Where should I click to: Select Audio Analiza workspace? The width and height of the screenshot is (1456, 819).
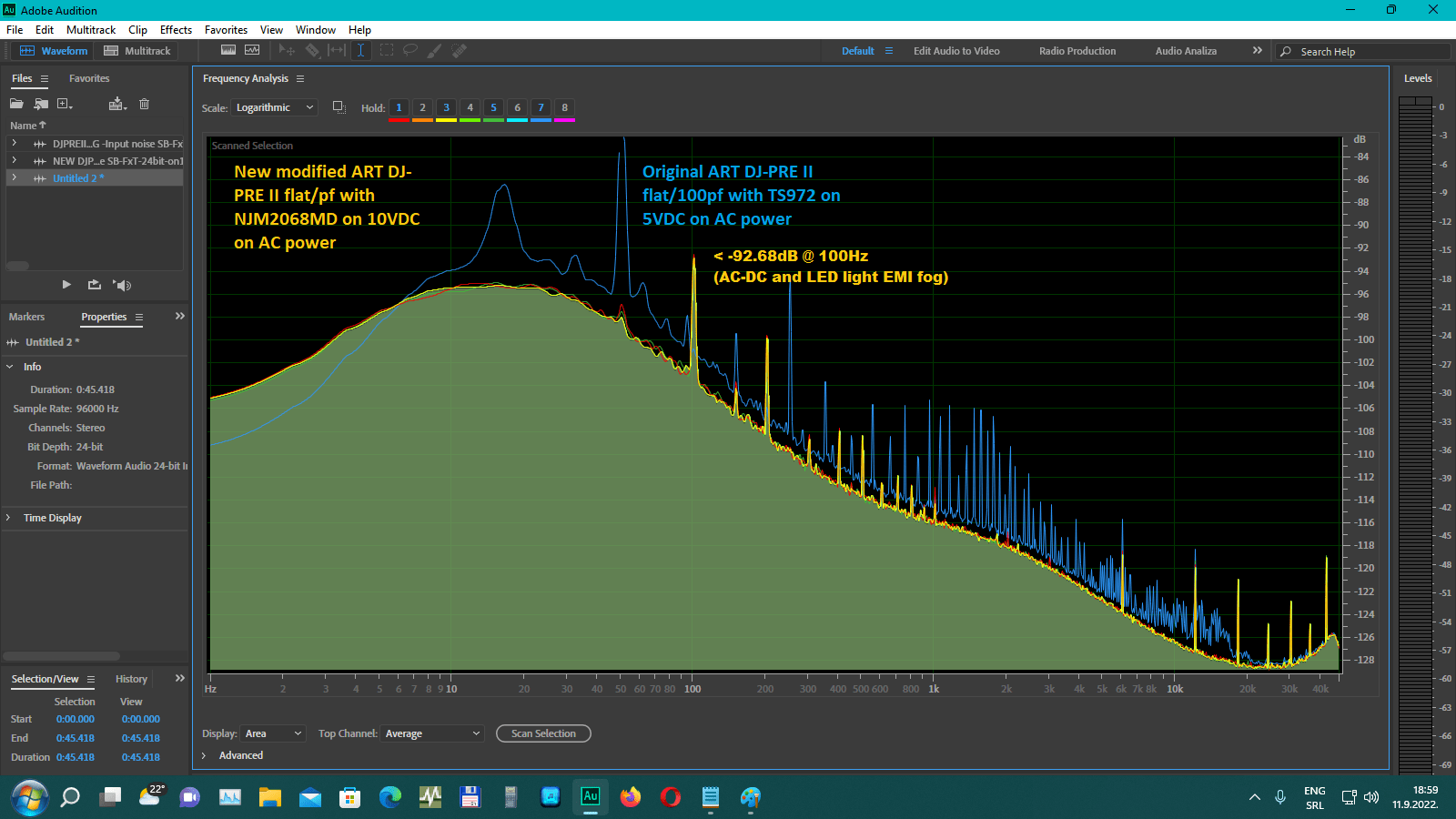click(1186, 51)
